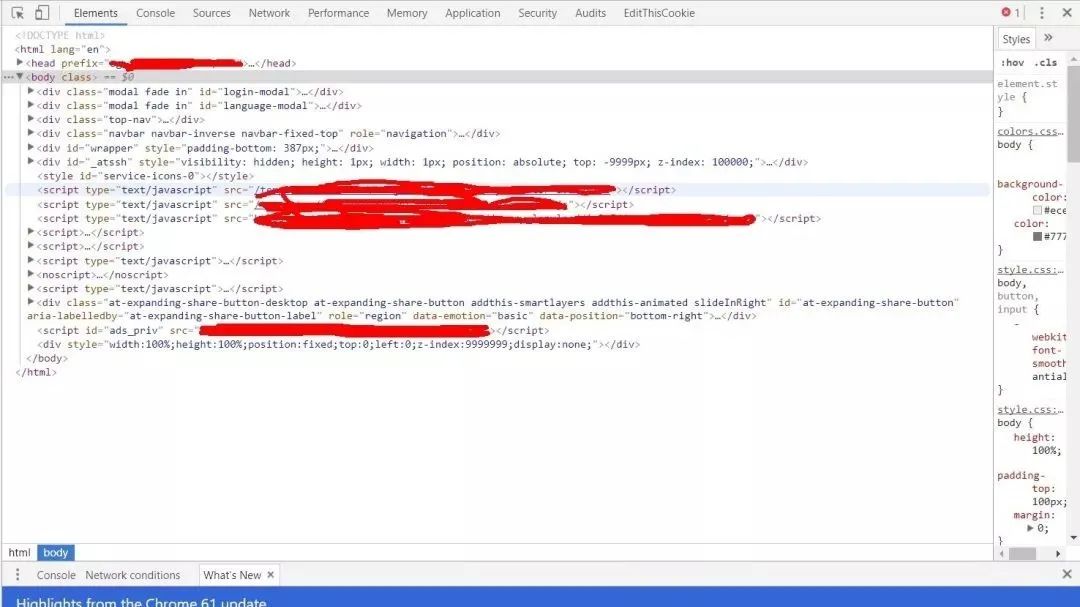Activate the inspect element picker icon
This screenshot has height=607, width=1080.
pyautogui.click(x=17, y=12)
